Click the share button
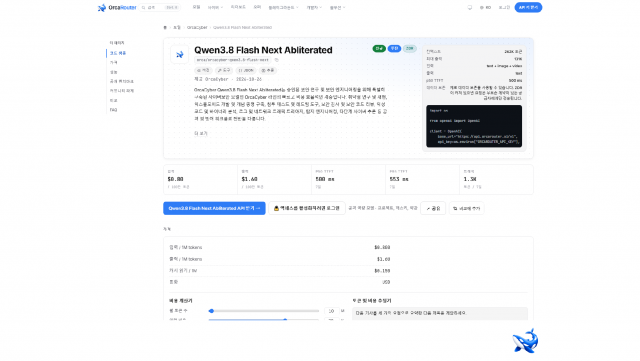640x361 pixels. point(433,208)
